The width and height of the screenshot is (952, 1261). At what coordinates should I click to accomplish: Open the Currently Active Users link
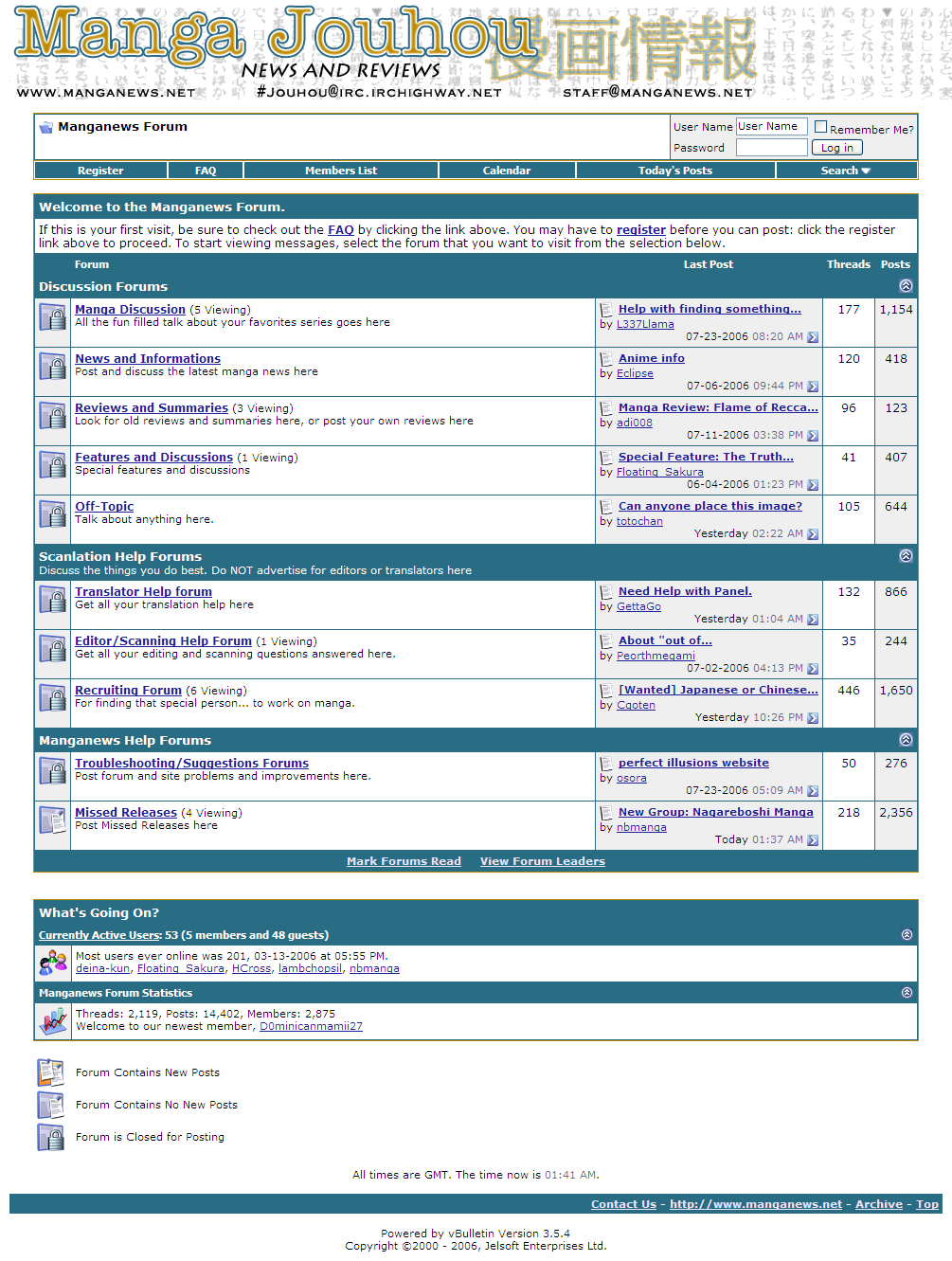[100, 935]
